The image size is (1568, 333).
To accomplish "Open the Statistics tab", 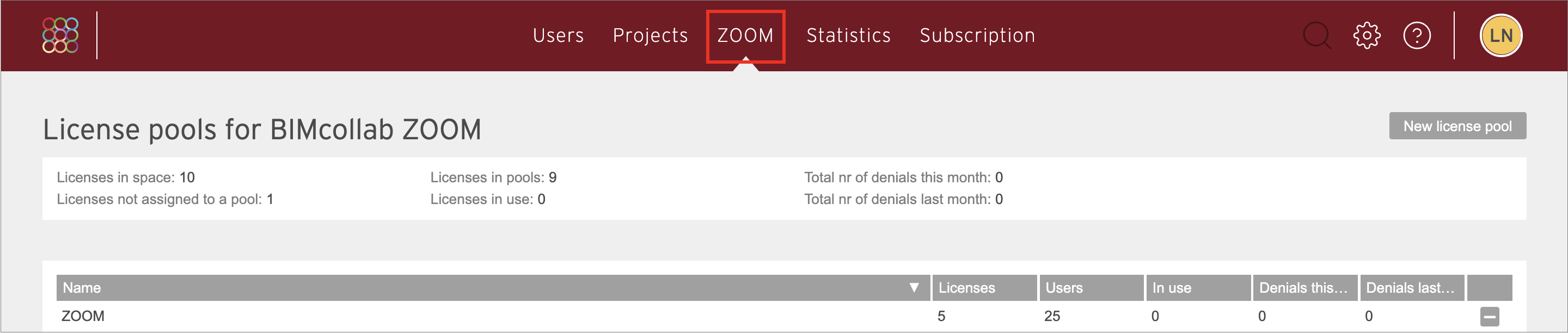I will click(x=848, y=35).
